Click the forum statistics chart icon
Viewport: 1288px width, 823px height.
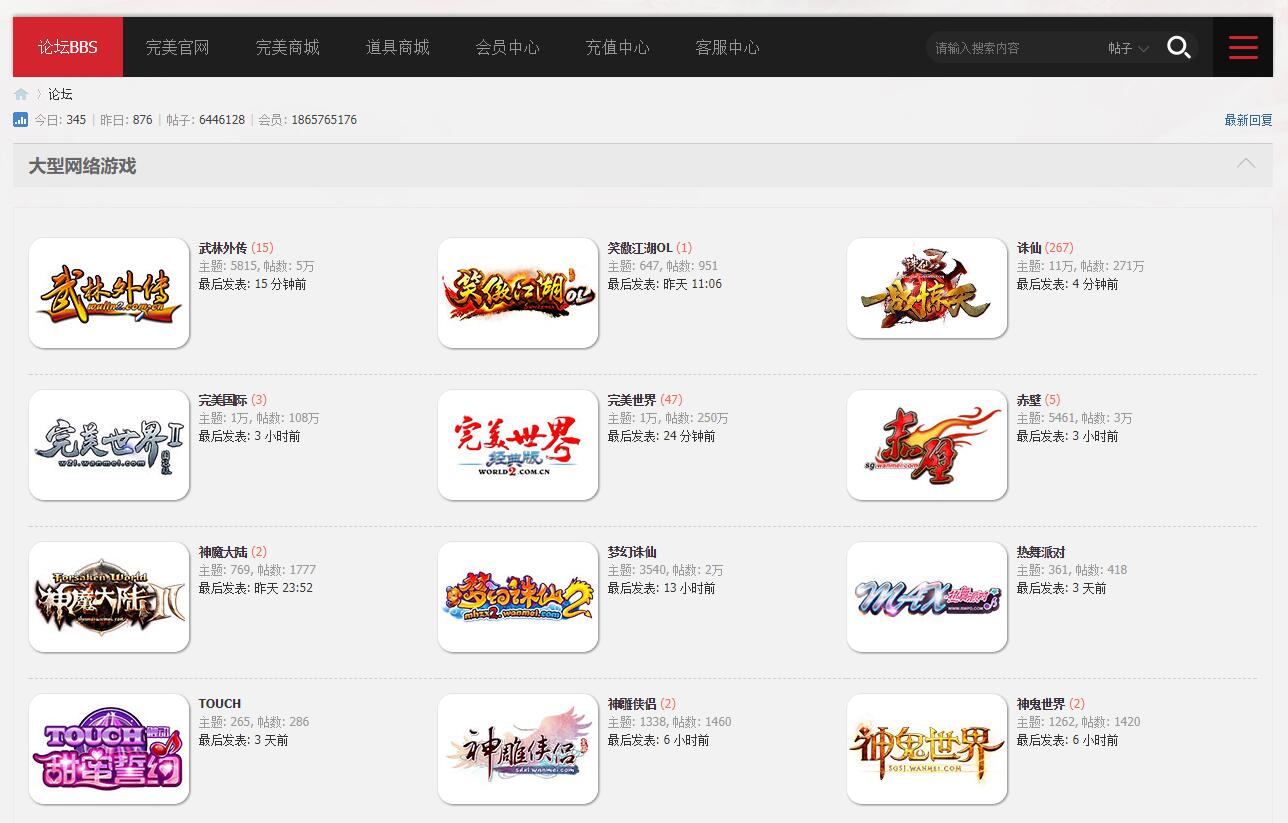coord(20,120)
